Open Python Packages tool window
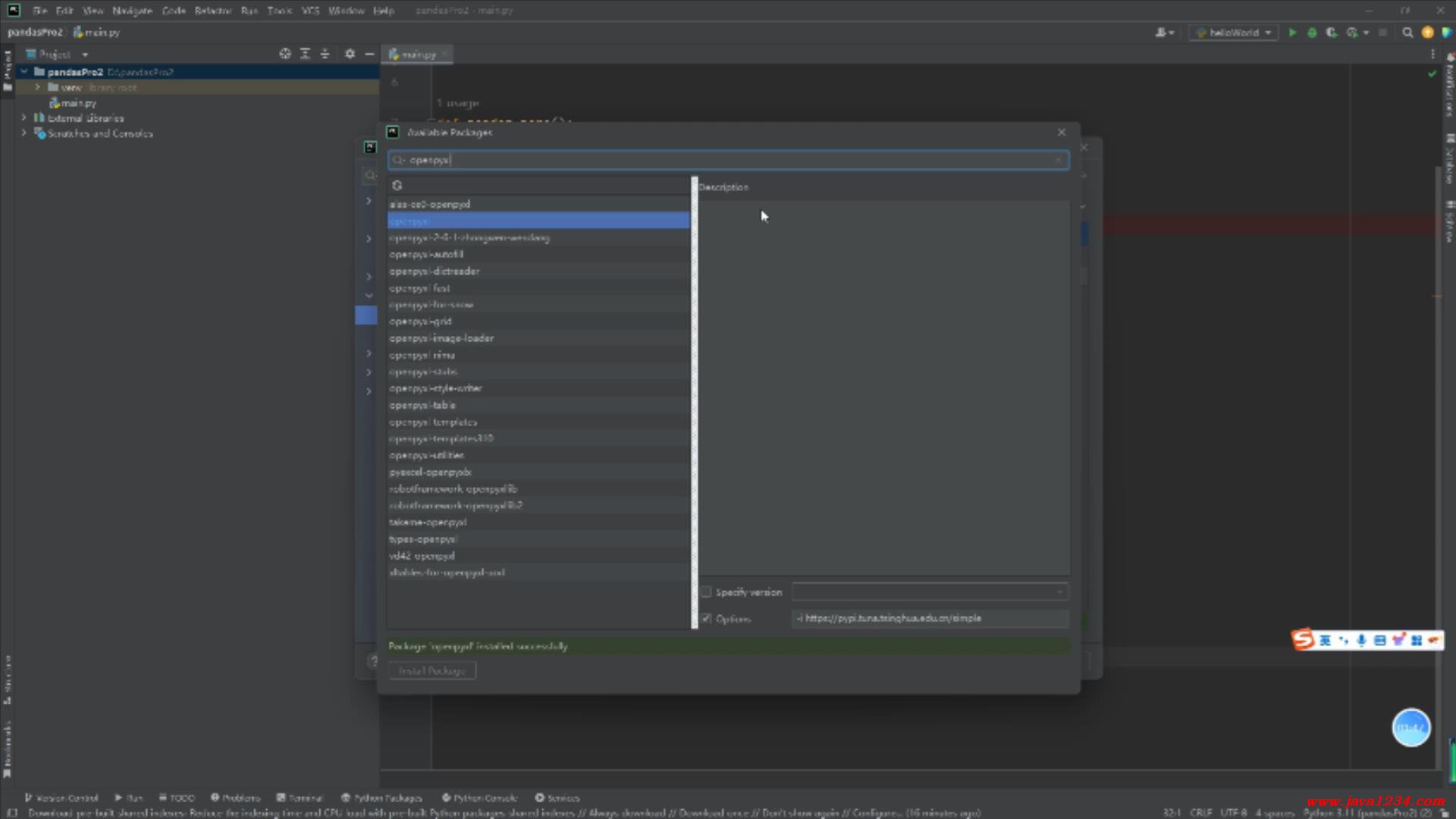The image size is (1456, 819). tap(381, 798)
